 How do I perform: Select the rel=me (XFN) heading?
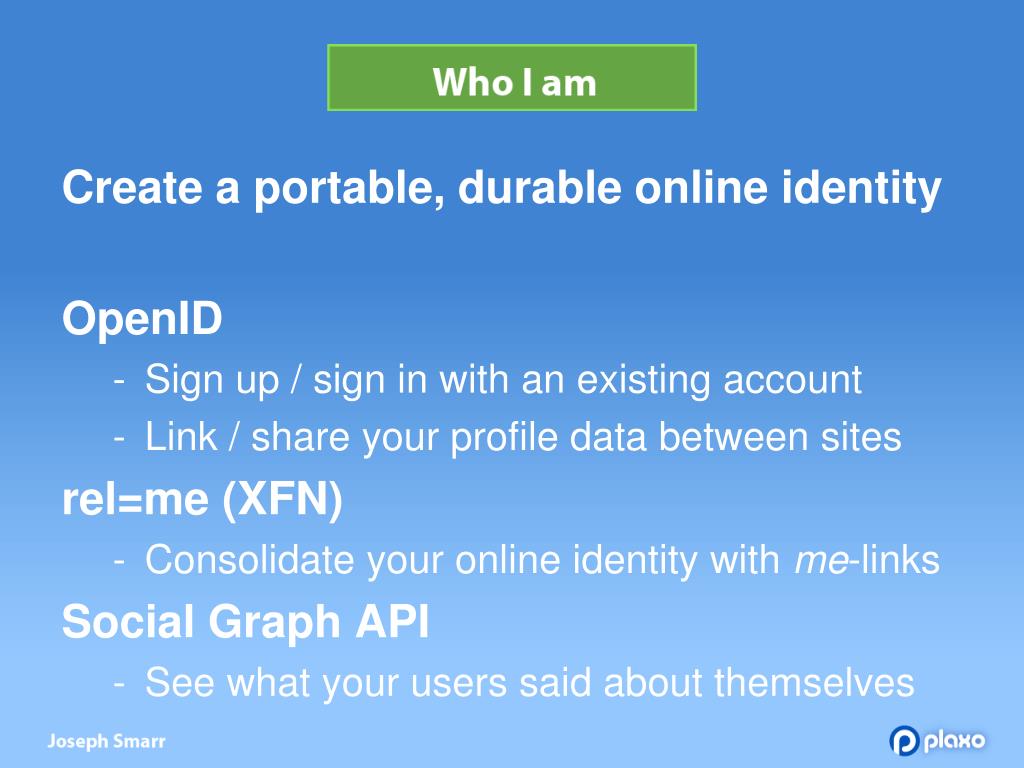click(x=202, y=500)
